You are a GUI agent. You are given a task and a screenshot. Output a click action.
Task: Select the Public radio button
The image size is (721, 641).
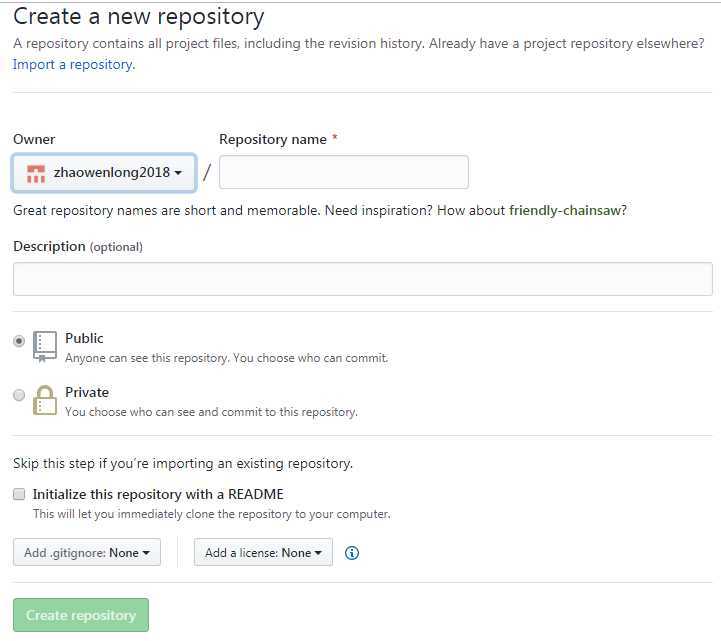[19, 341]
